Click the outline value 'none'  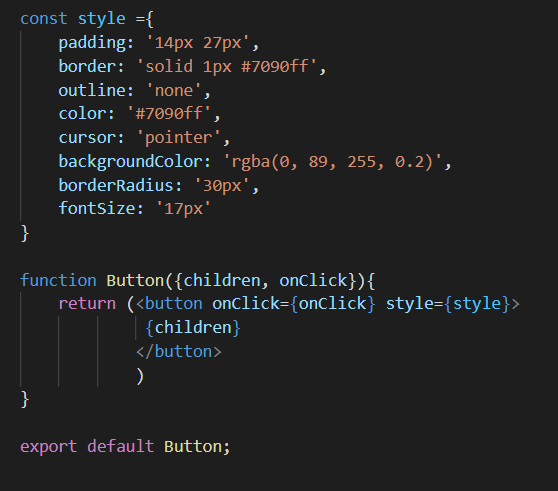pyautogui.click(x=174, y=90)
